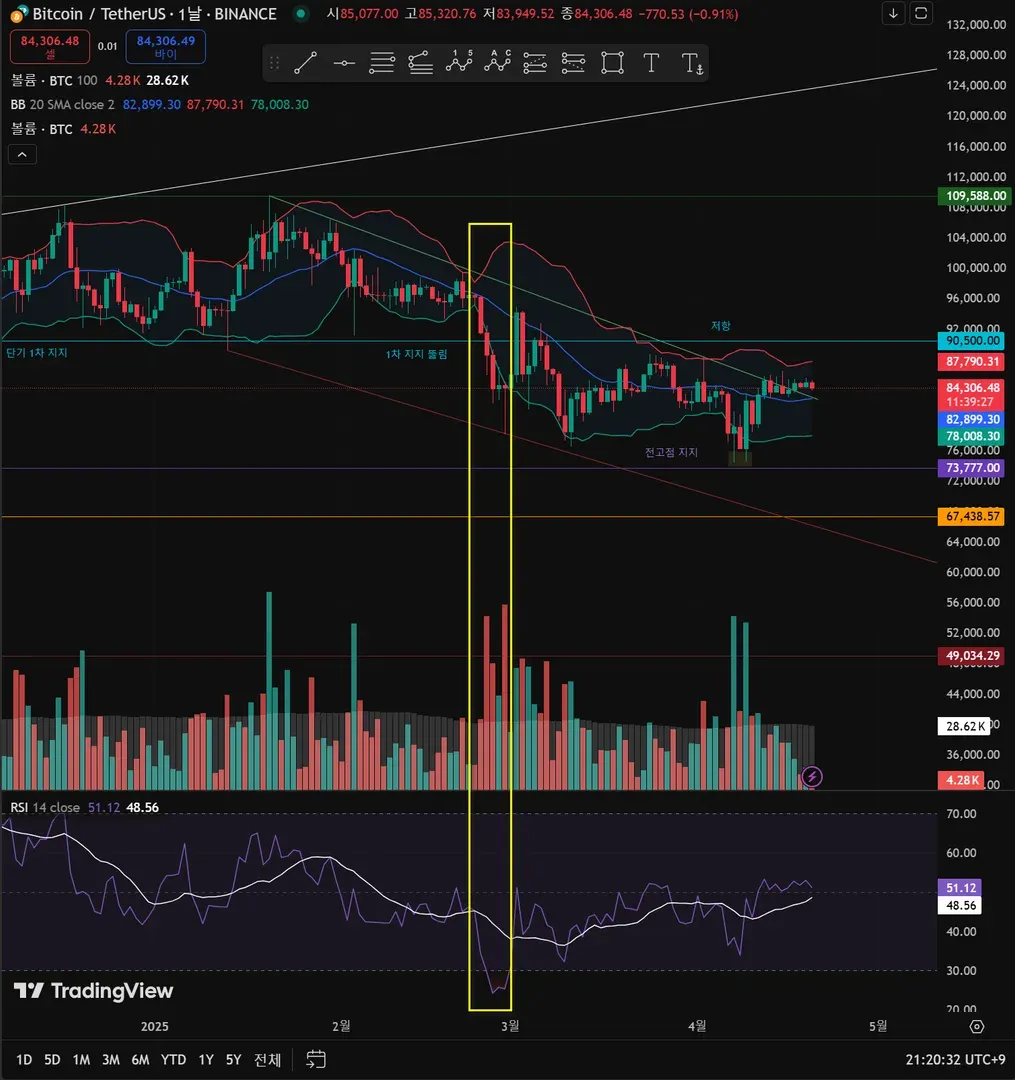Click the fullscreen icon at top right

[921, 13]
